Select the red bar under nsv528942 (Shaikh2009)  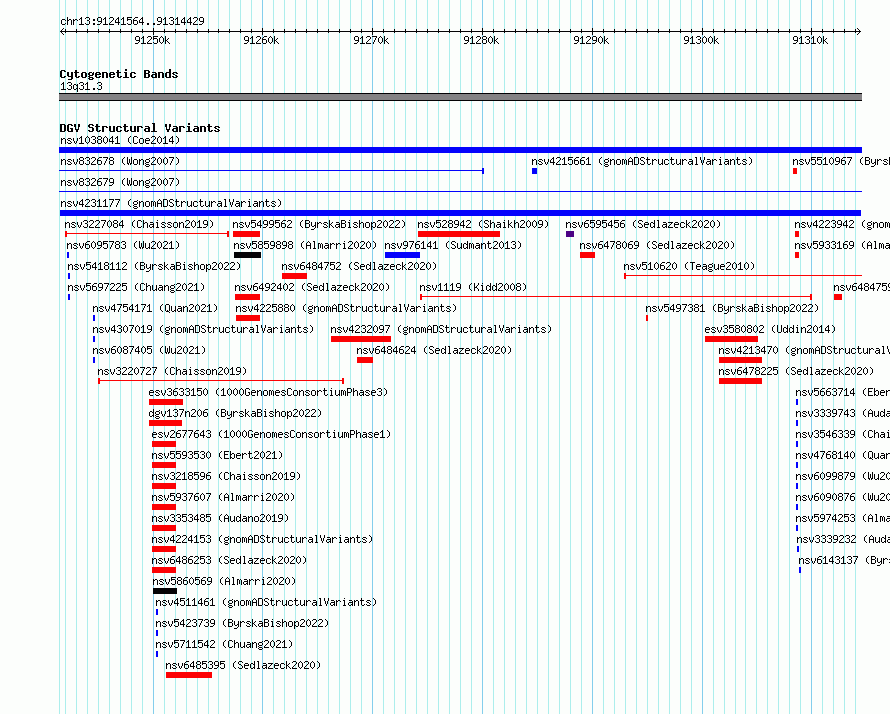459,234
